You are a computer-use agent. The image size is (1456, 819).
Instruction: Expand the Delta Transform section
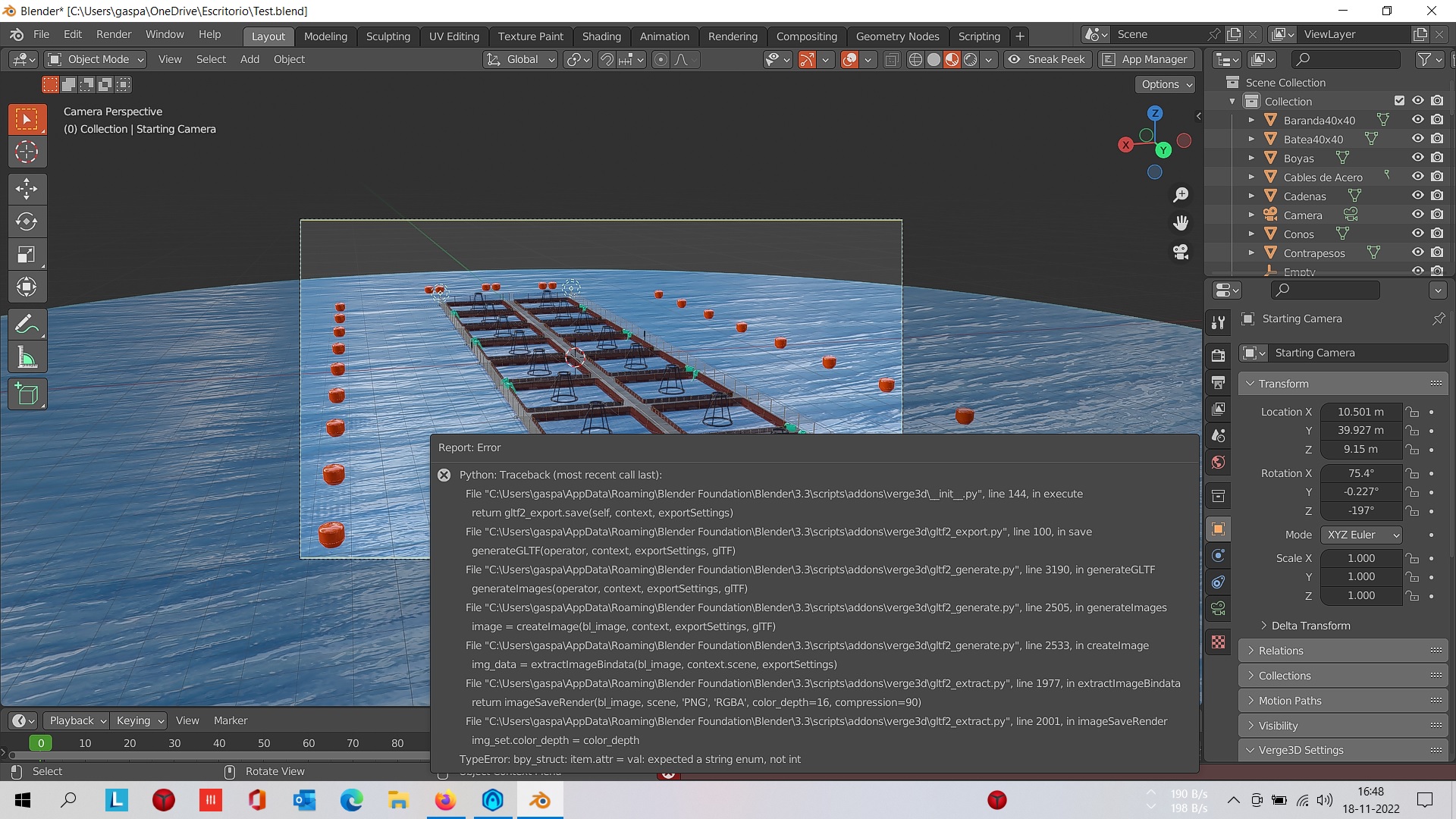tap(1310, 626)
